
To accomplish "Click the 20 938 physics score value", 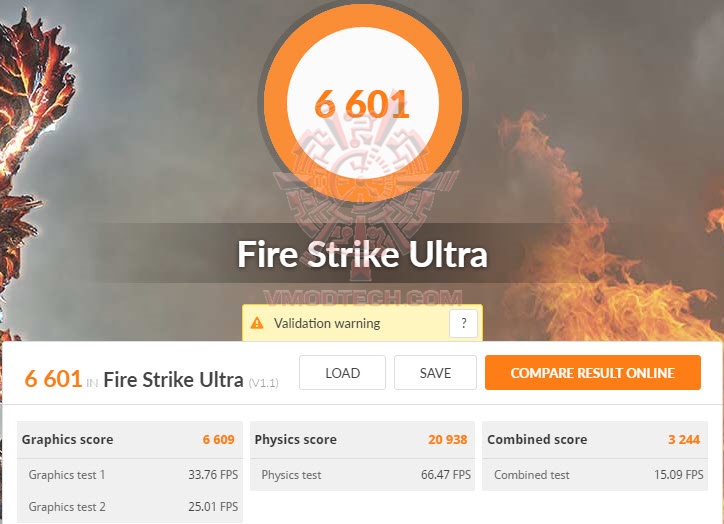I will click(447, 440).
